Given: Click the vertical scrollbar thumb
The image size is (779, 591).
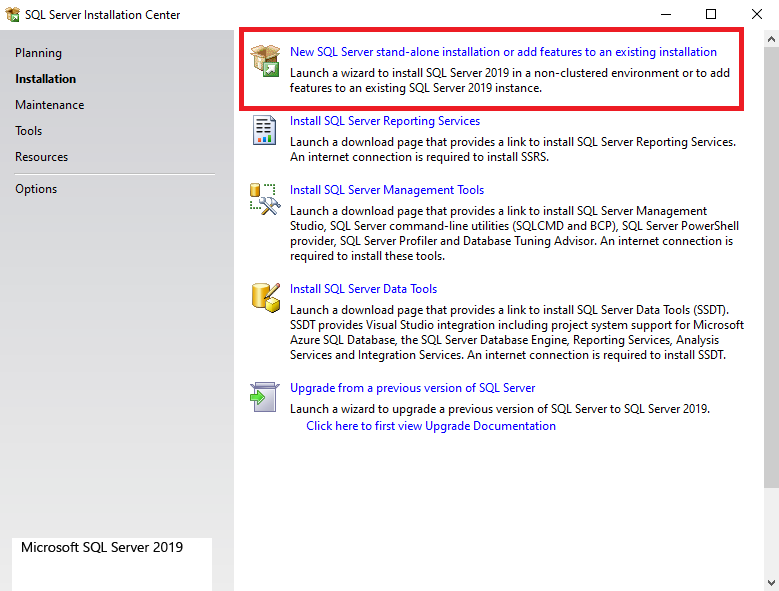Looking at the screenshot, I should [771, 267].
